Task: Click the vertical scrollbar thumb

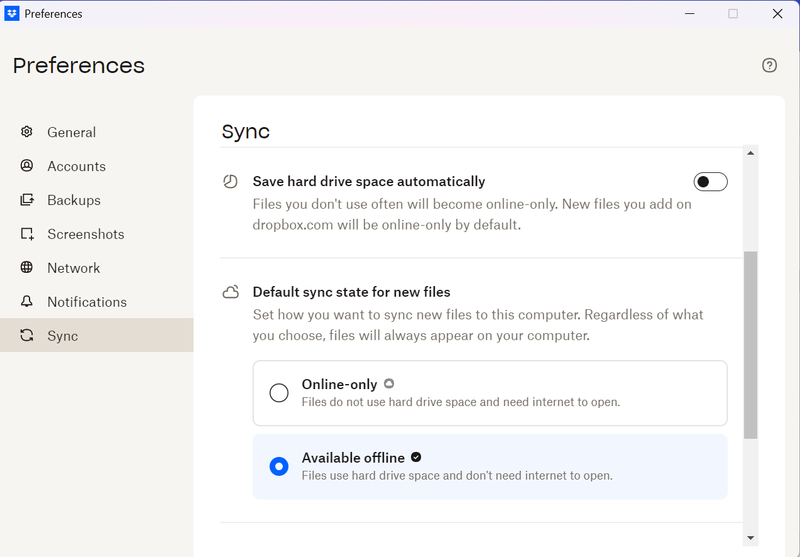Action: click(751, 345)
